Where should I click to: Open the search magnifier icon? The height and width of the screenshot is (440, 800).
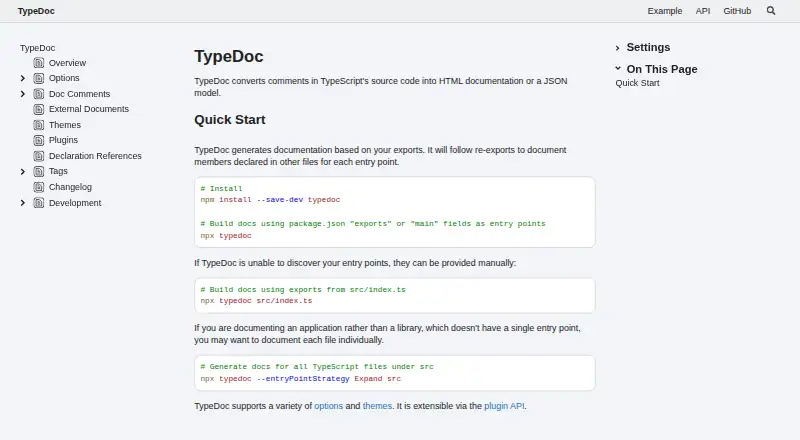[x=771, y=11]
